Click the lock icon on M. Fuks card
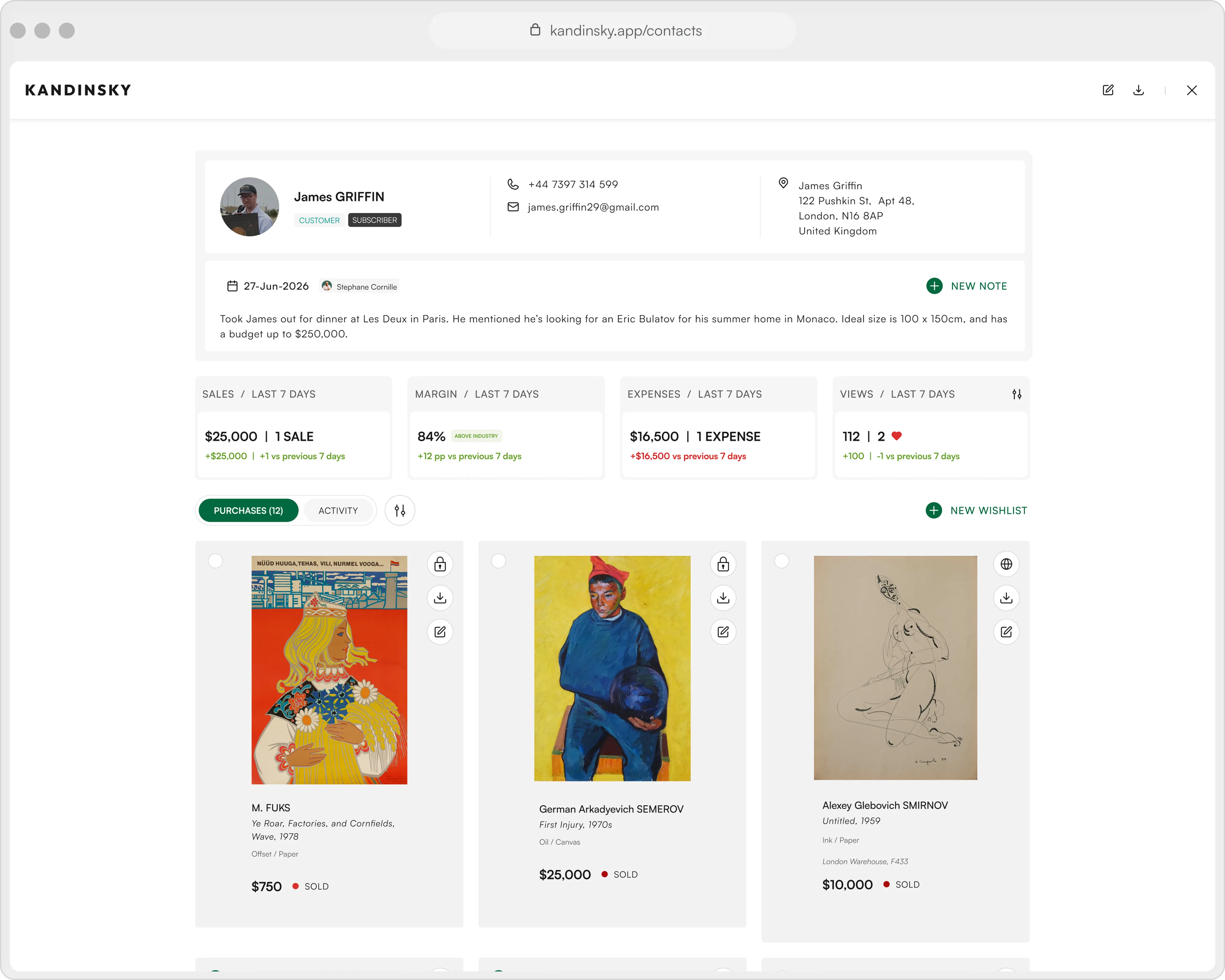This screenshot has height=980, width=1225. (440, 564)
